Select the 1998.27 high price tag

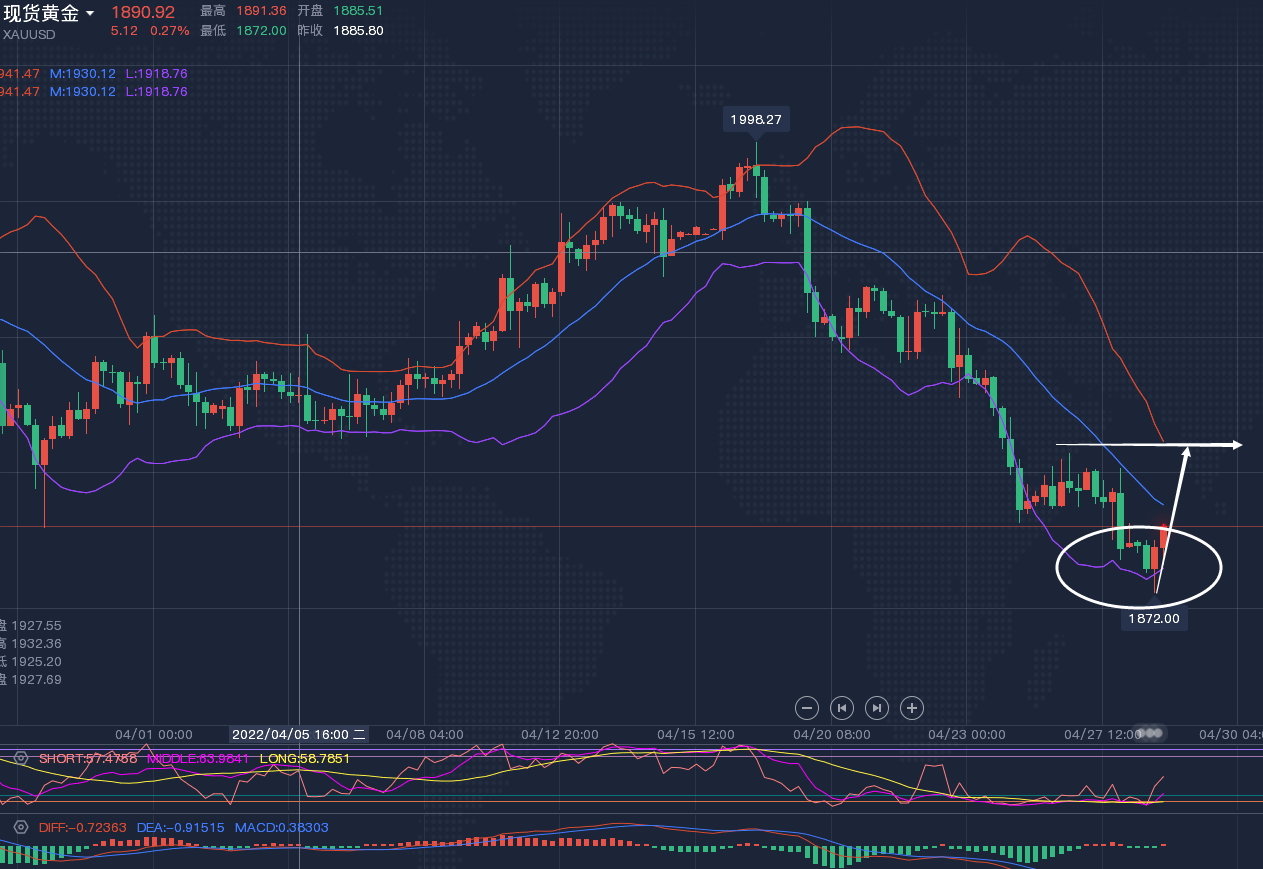click(x=755, y=119)
